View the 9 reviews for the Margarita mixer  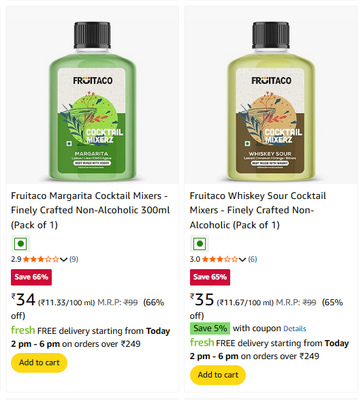pos(74,259)
